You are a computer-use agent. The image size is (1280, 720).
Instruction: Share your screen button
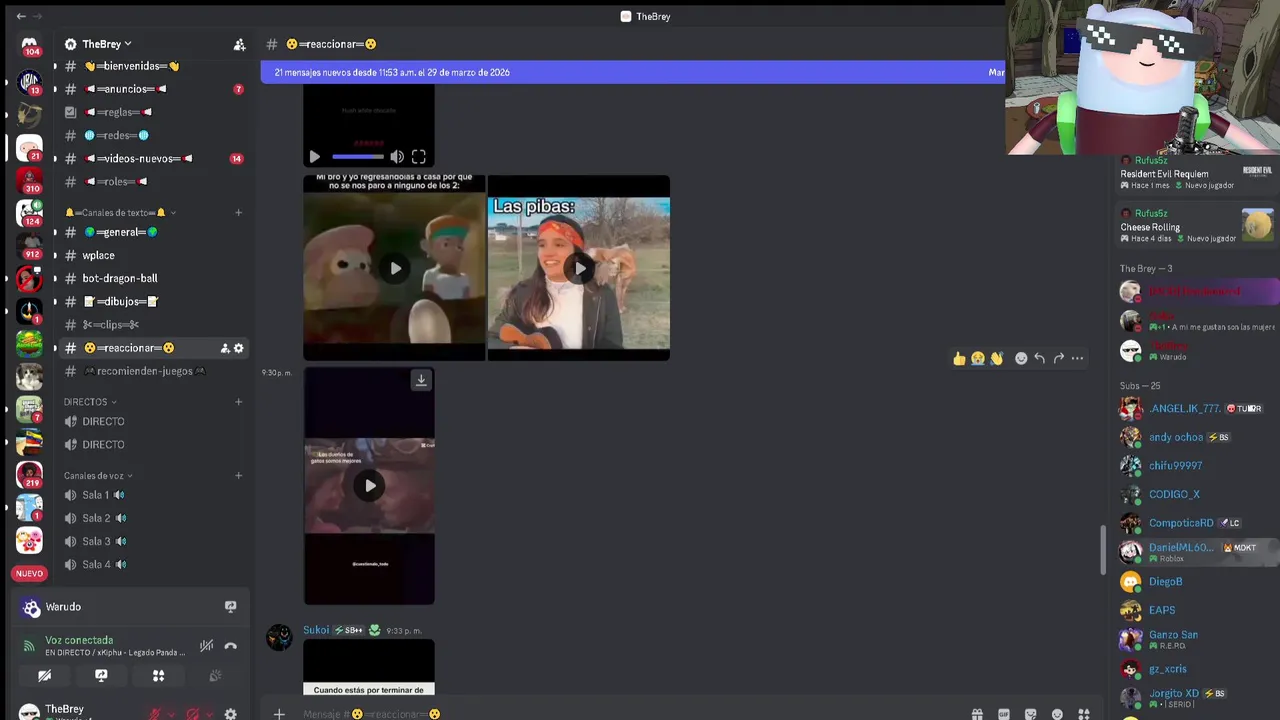coord(101,676)
